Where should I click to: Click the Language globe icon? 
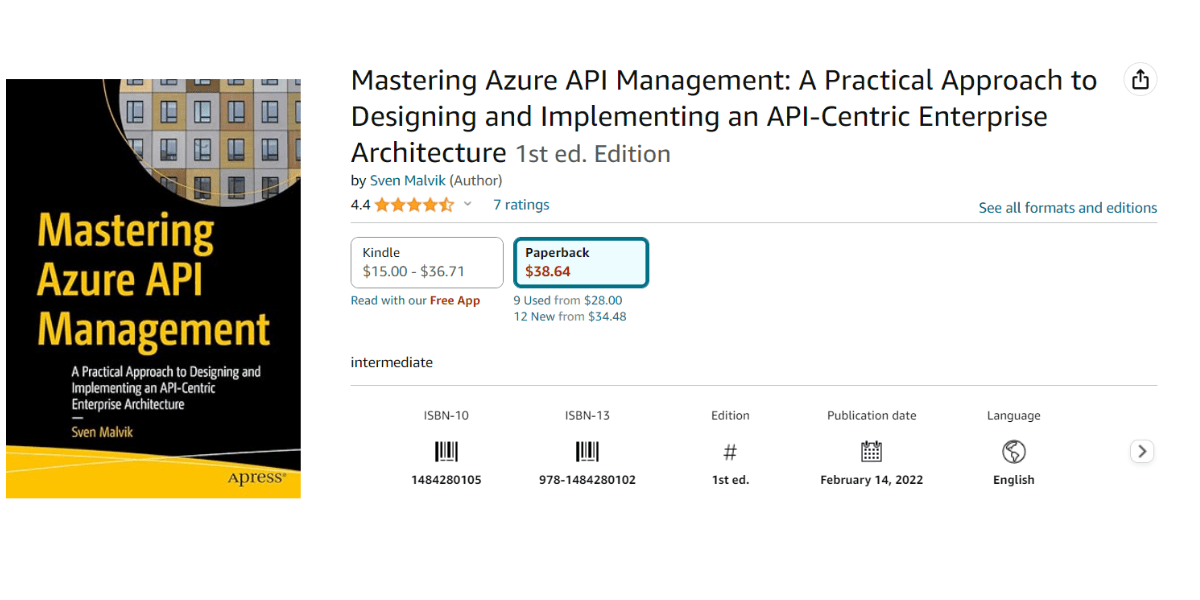(x=1013, y=451)
